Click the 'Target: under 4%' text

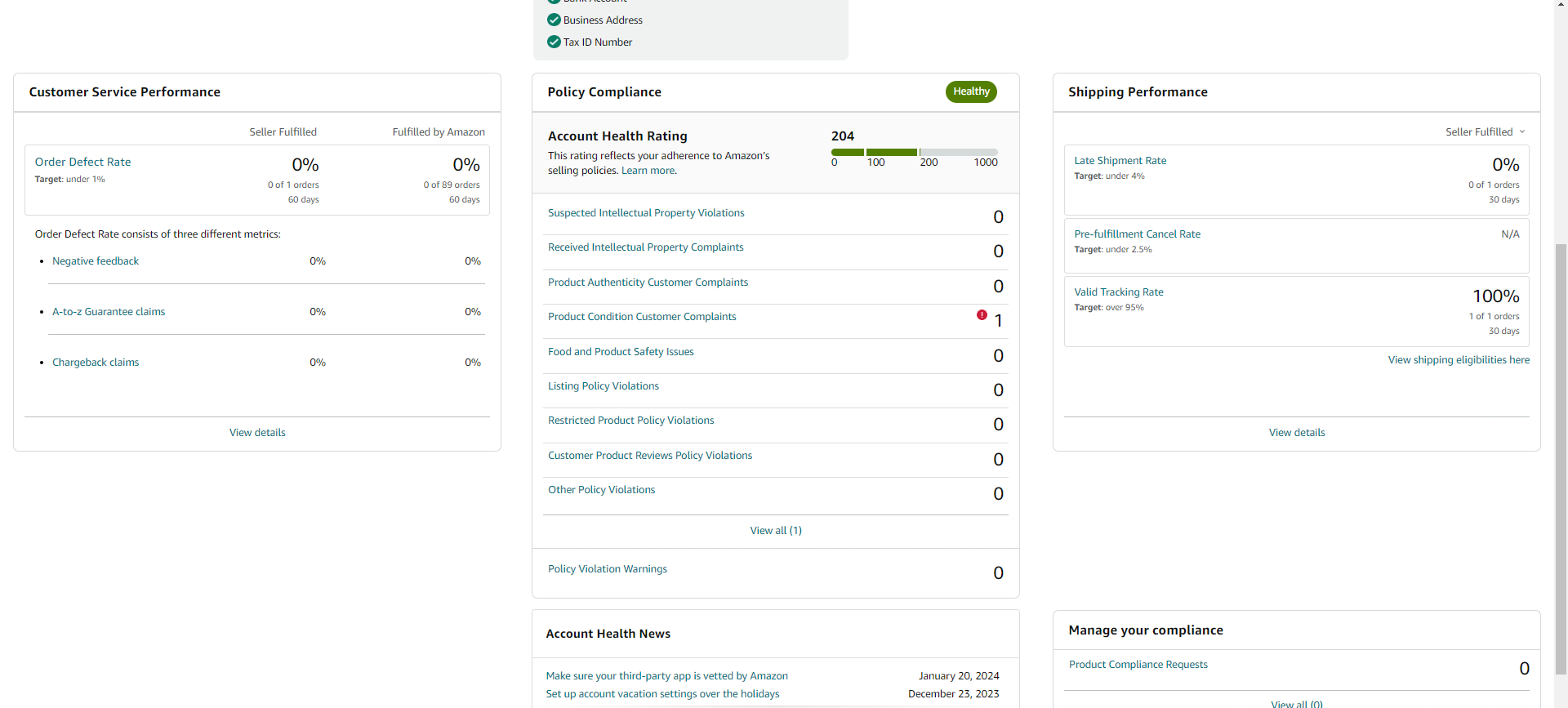[1109, 176]
